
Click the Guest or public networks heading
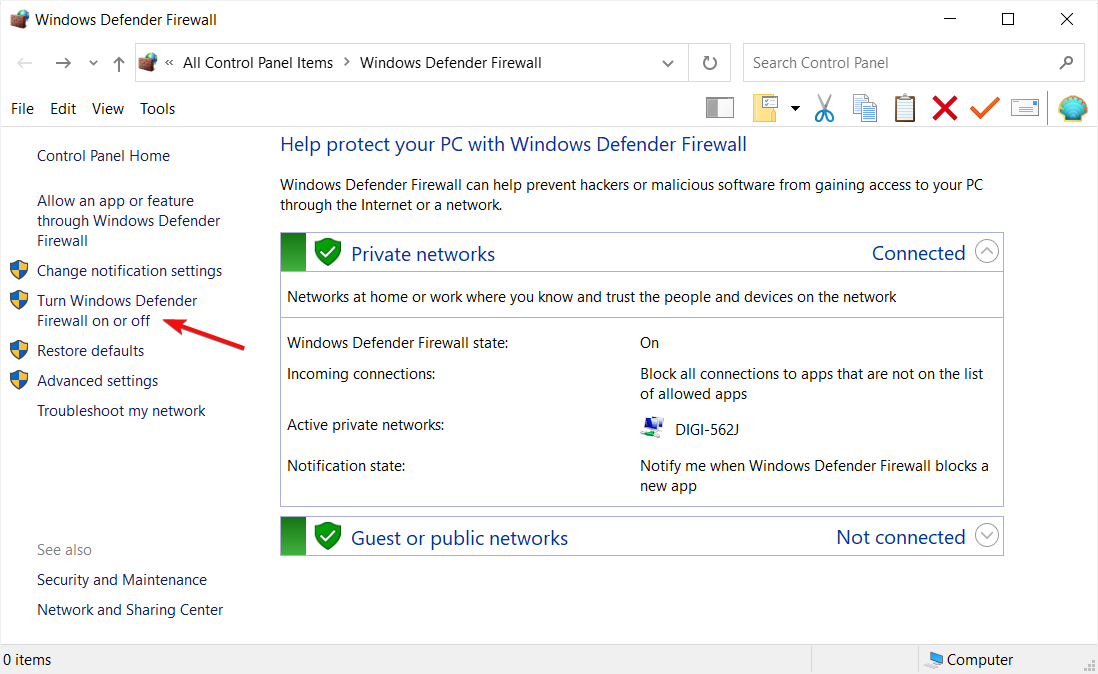pyautogui.click(x=459, y=538)
